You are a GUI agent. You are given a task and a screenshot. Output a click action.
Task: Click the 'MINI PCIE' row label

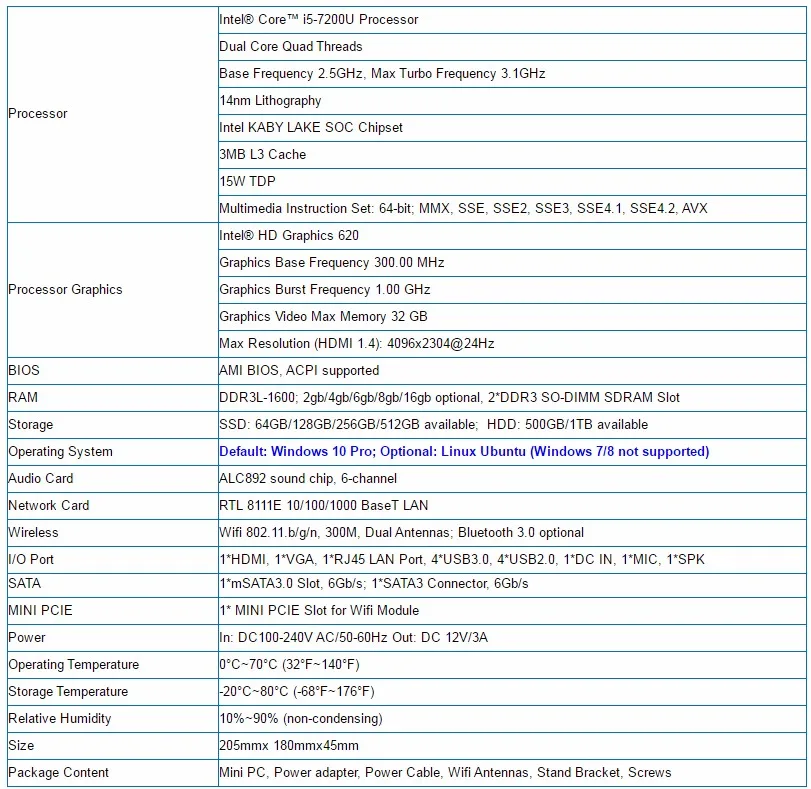(113, 611)
